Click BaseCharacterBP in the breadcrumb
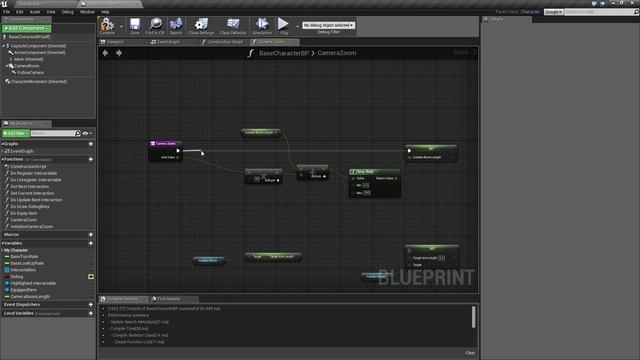The image size is (640, 360). pyautogui.click(x=284, y=53)
